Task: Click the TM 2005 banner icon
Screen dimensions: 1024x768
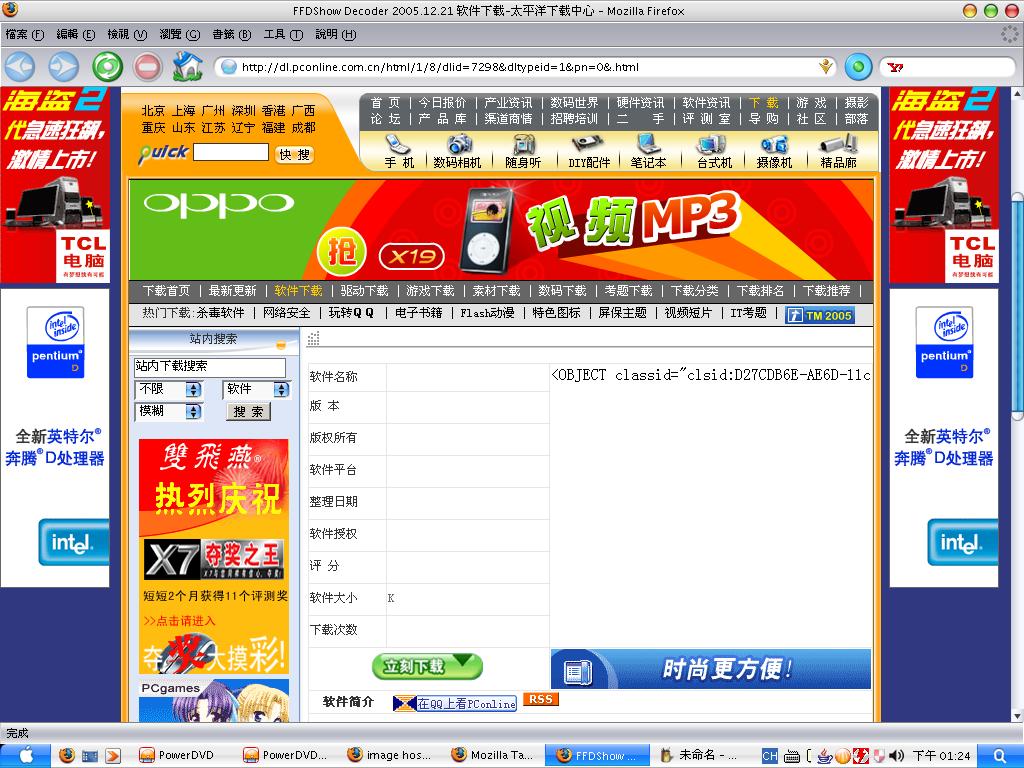Action: click(820, 315)
